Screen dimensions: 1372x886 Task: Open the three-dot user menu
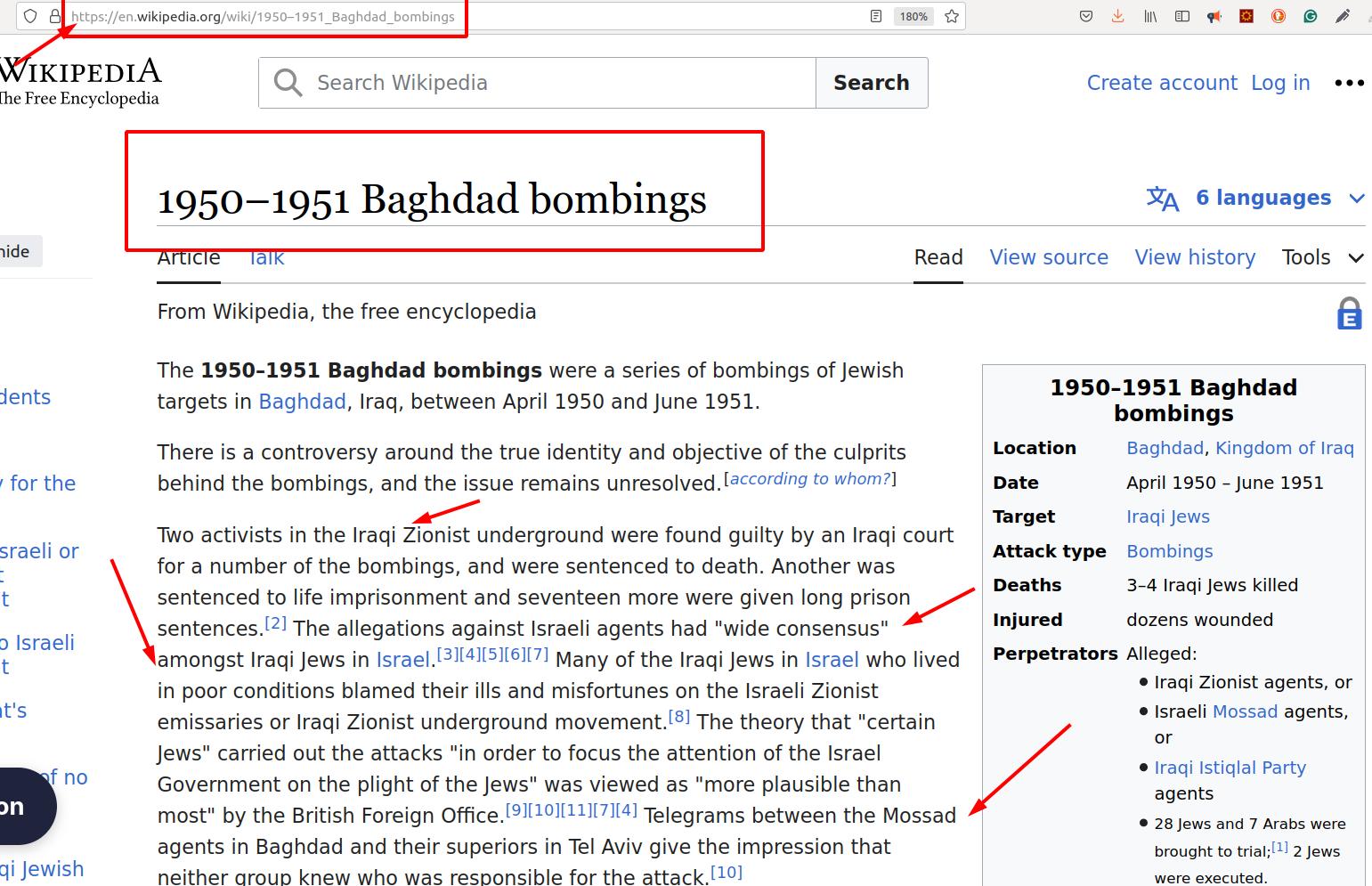(x=1349, y=83)
